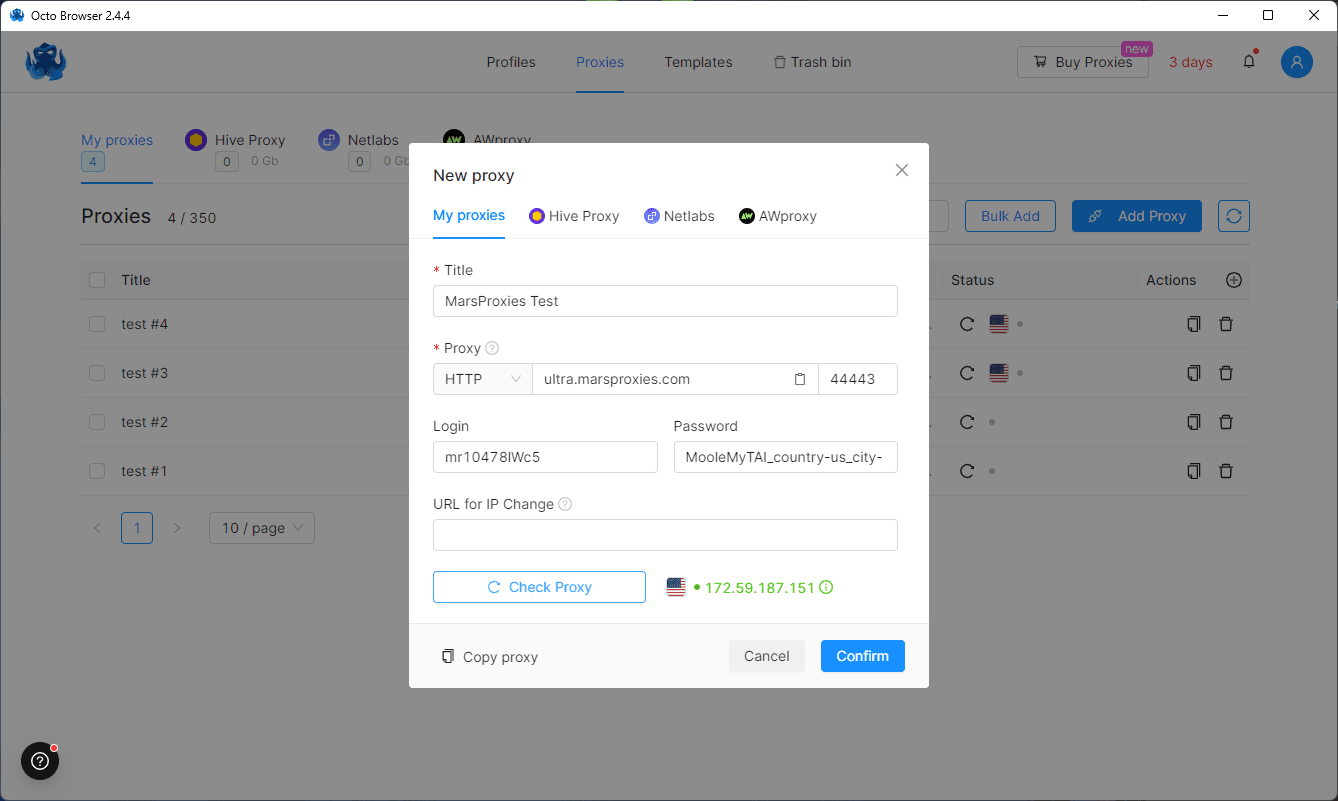Delete the test #2 proxy
The height and width of the screenshot is (801, 1338).
click(x=1226, y=422)
